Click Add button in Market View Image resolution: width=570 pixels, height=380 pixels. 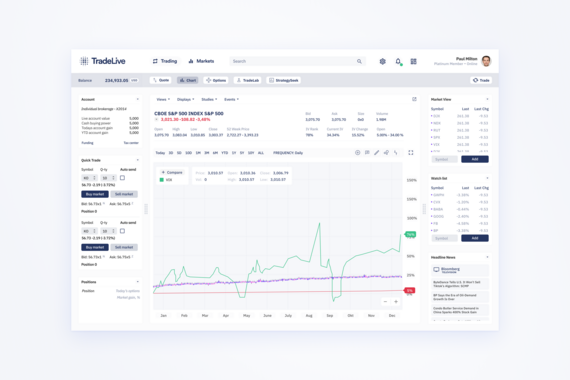[475, 159]
